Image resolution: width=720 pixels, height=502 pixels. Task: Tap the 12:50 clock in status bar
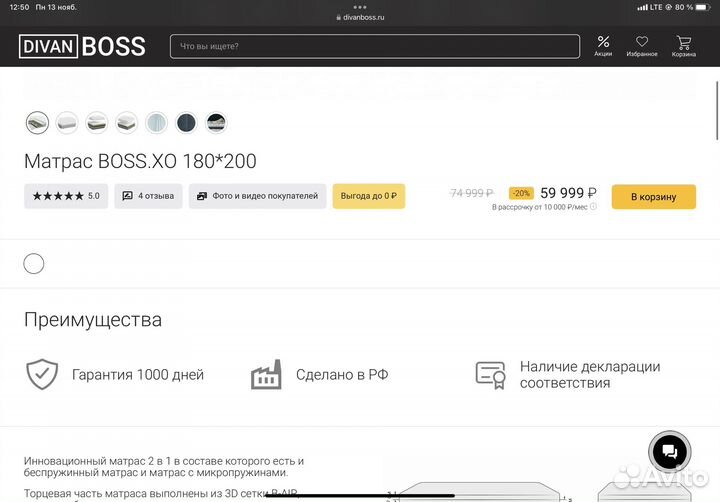(x=19, y=7)
